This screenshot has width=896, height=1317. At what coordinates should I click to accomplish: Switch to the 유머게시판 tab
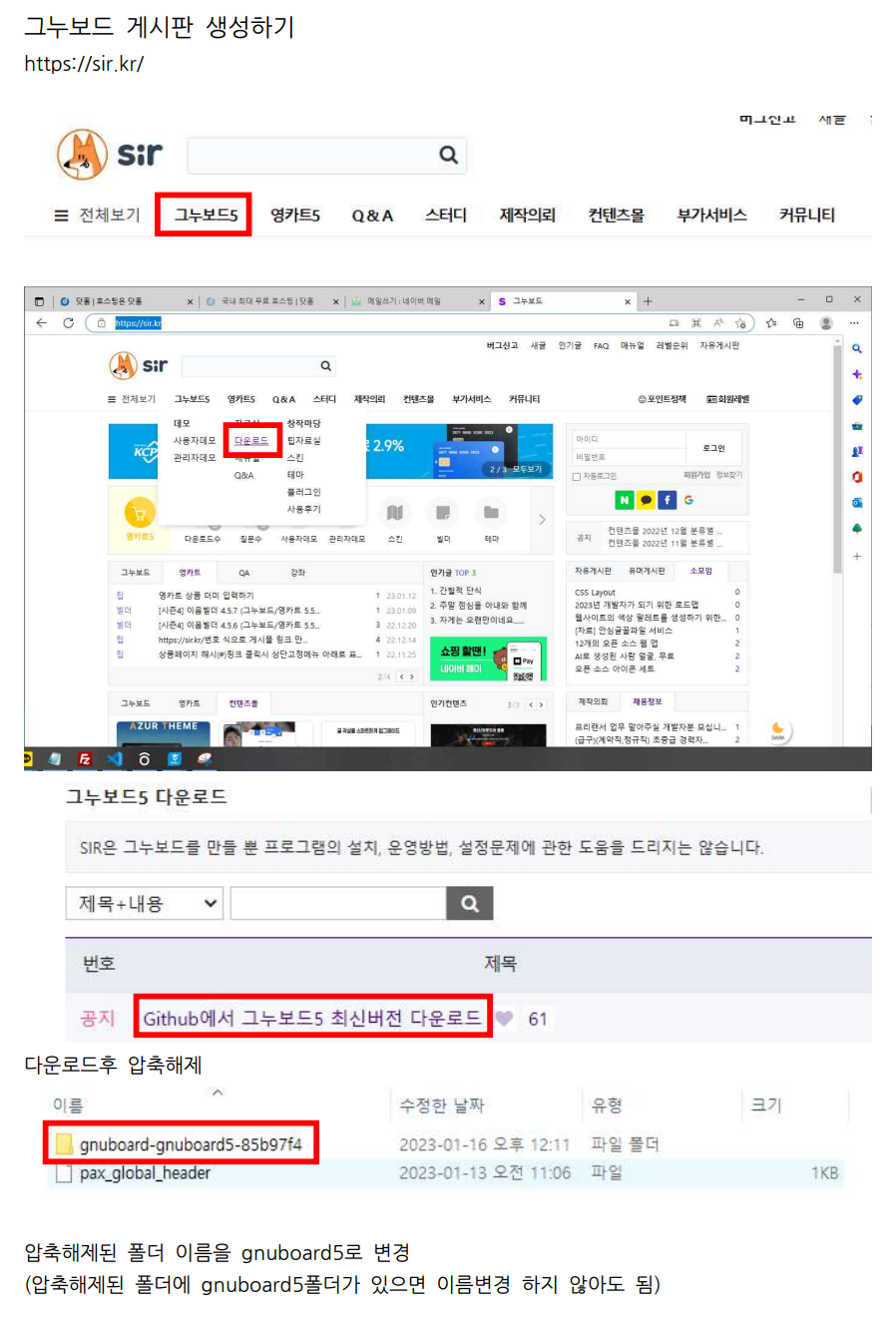(647, 572)
